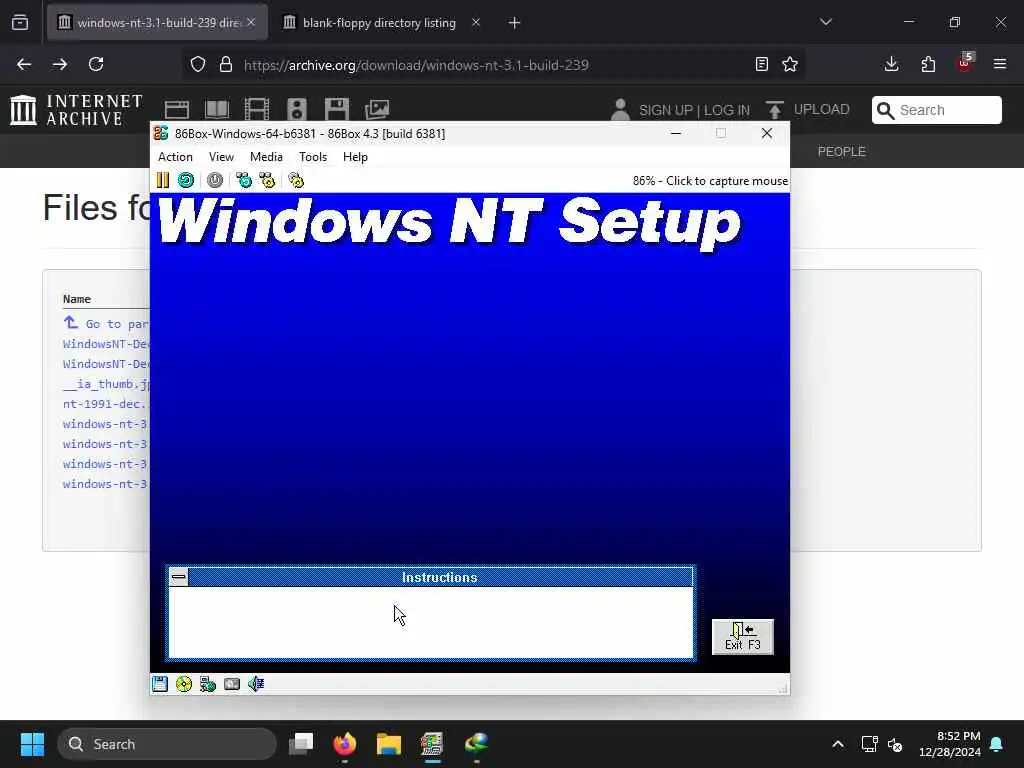Click the UPLOAD link
1024x768 pixels.
pos(821,110)
